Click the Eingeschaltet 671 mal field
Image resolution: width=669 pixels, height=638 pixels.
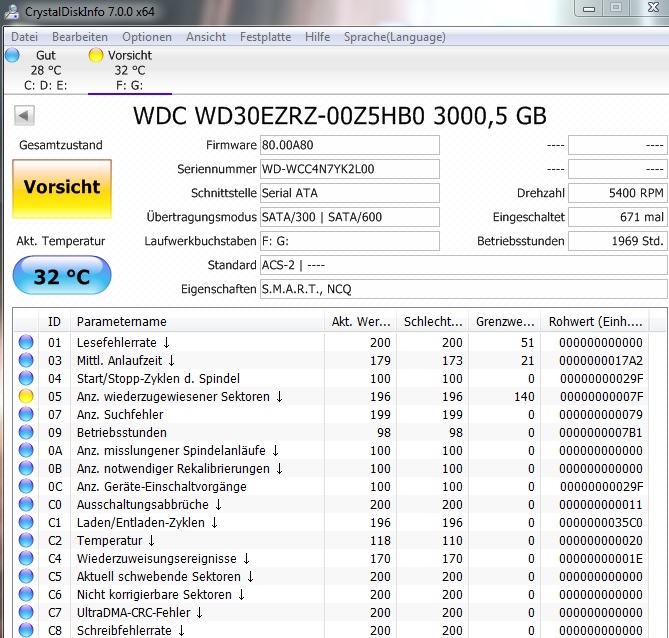[618, 217]
